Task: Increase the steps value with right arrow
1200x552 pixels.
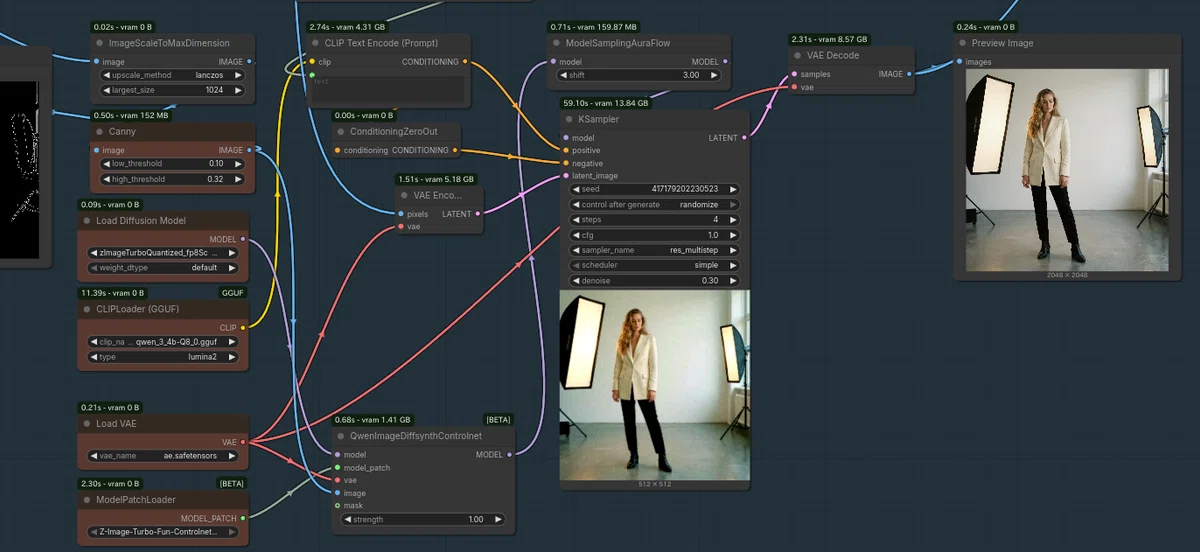Action: pos(732,219)
